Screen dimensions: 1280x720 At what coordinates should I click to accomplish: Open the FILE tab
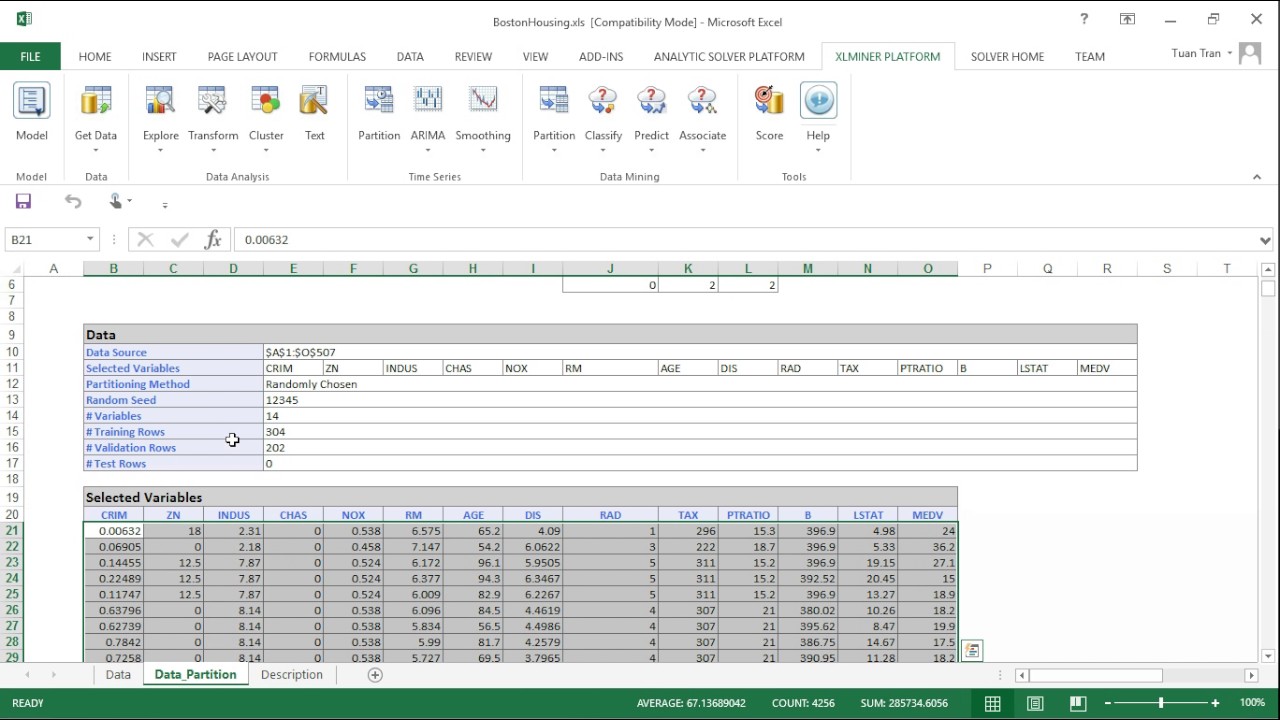(x=30, y=57)
